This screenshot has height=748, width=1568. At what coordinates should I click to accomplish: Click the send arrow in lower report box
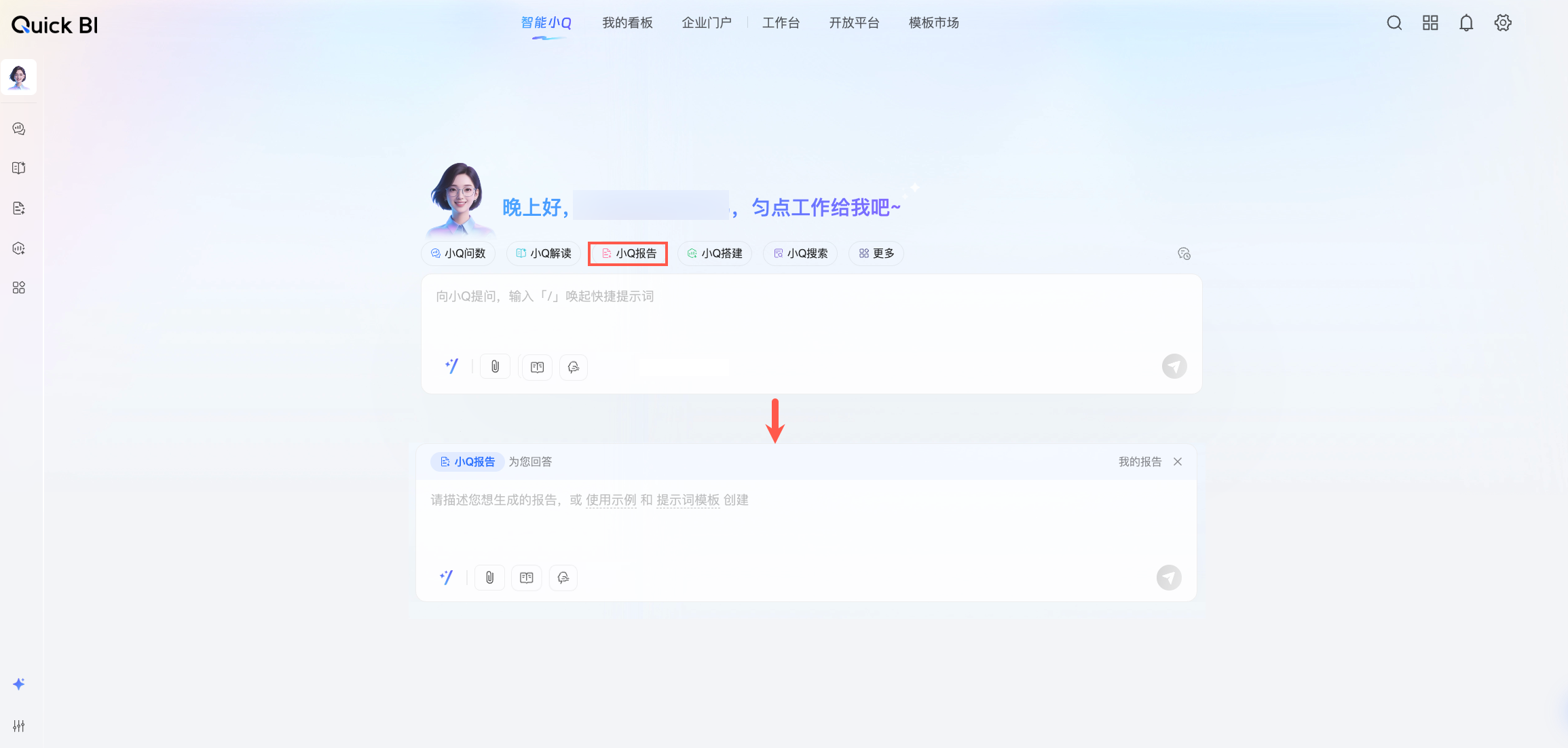[1168, 578]
